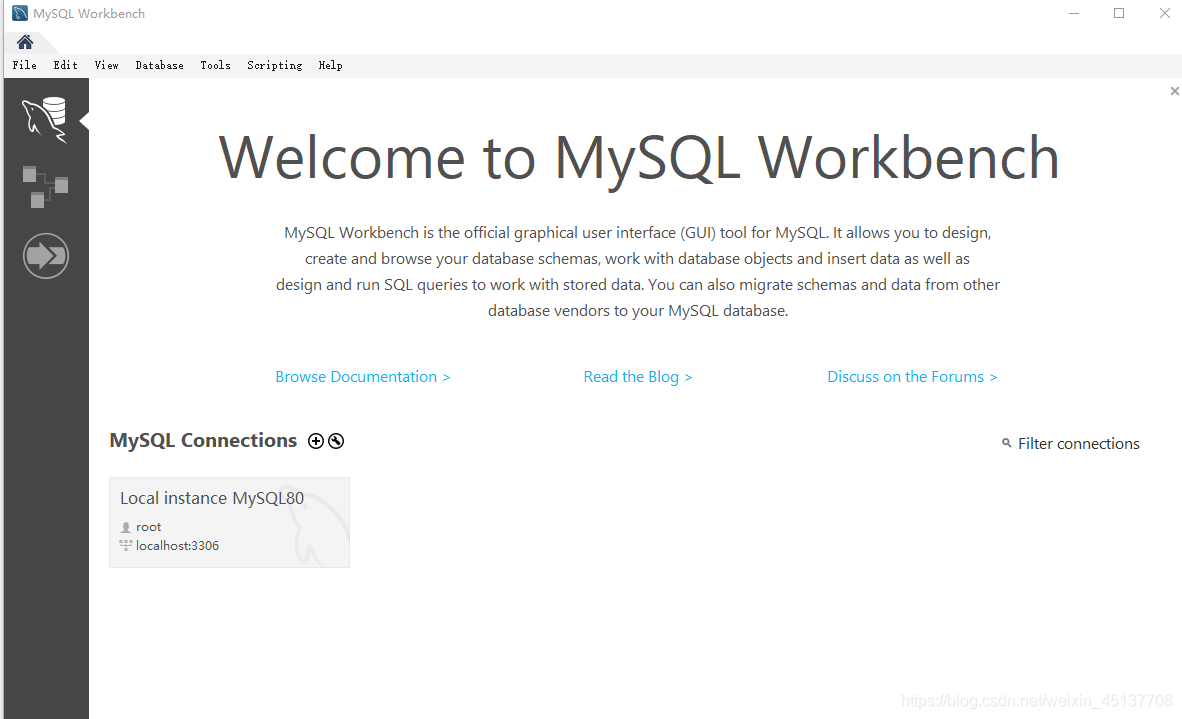
Task: Maximize the MySQL Workbench window
Action: click(1119, 14)
